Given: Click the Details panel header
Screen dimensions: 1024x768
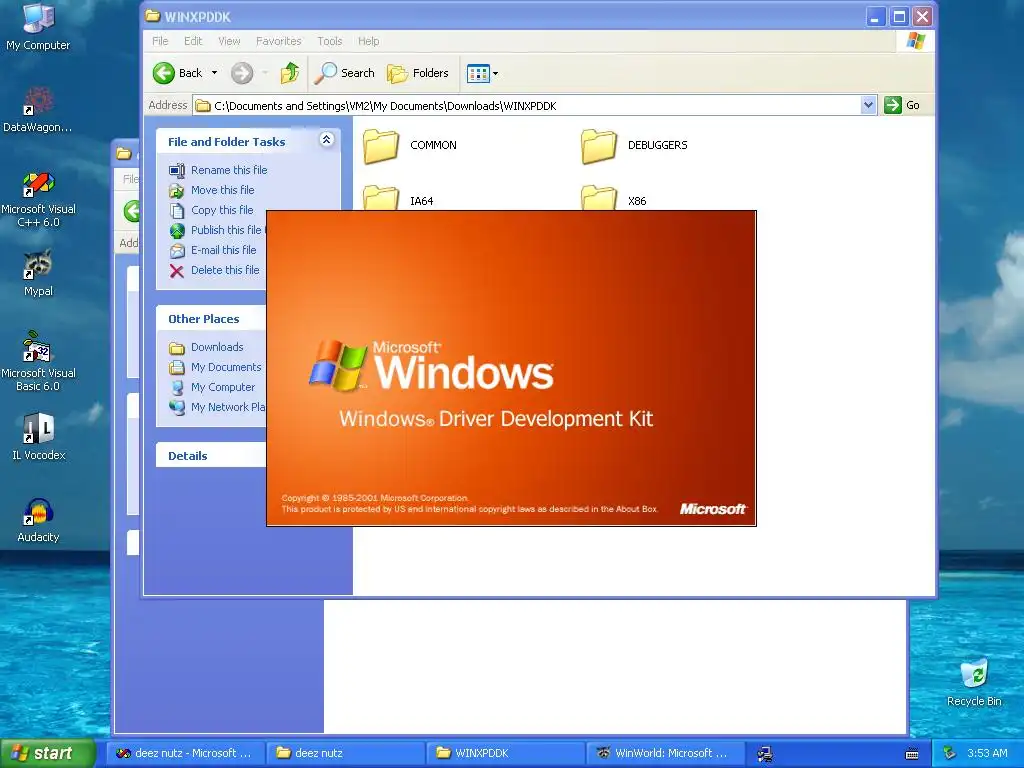Looking at the screenshot, I should point(211,456).
